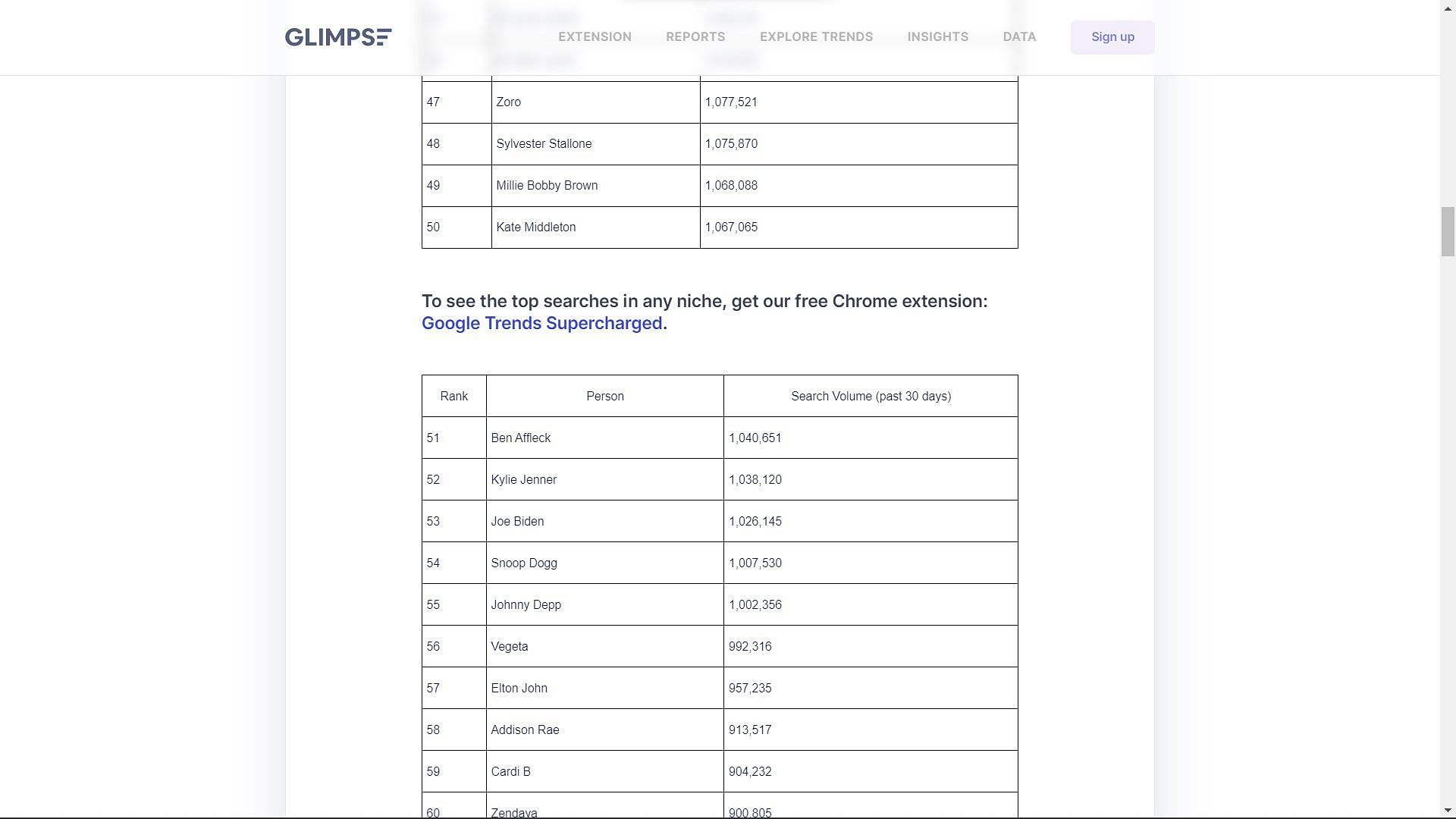This screenshot has width=1456, height=819.
Task: Click the value 913,517
Action: [750, 730]
